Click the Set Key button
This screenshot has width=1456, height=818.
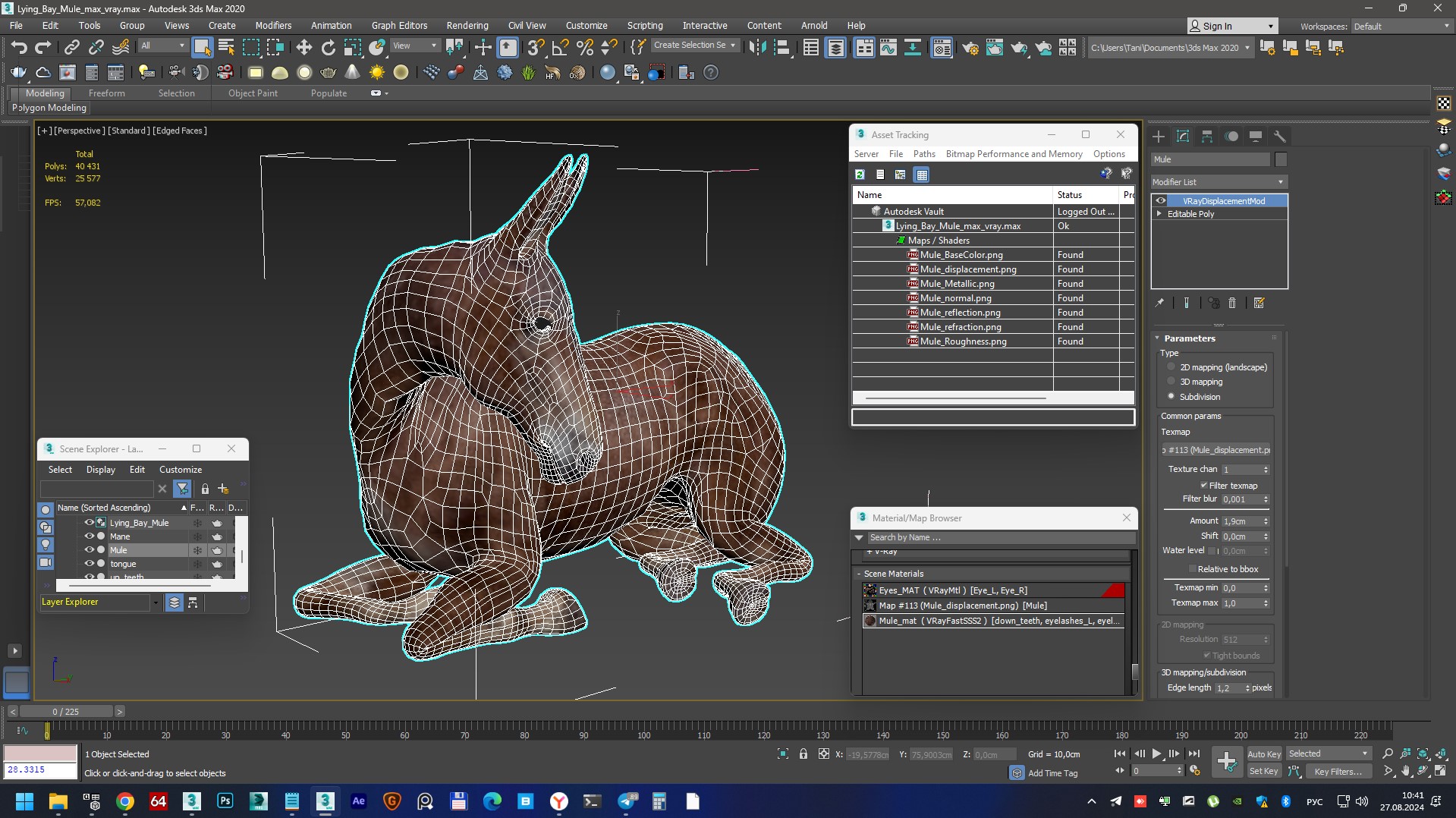click(x=1264, y=771)
